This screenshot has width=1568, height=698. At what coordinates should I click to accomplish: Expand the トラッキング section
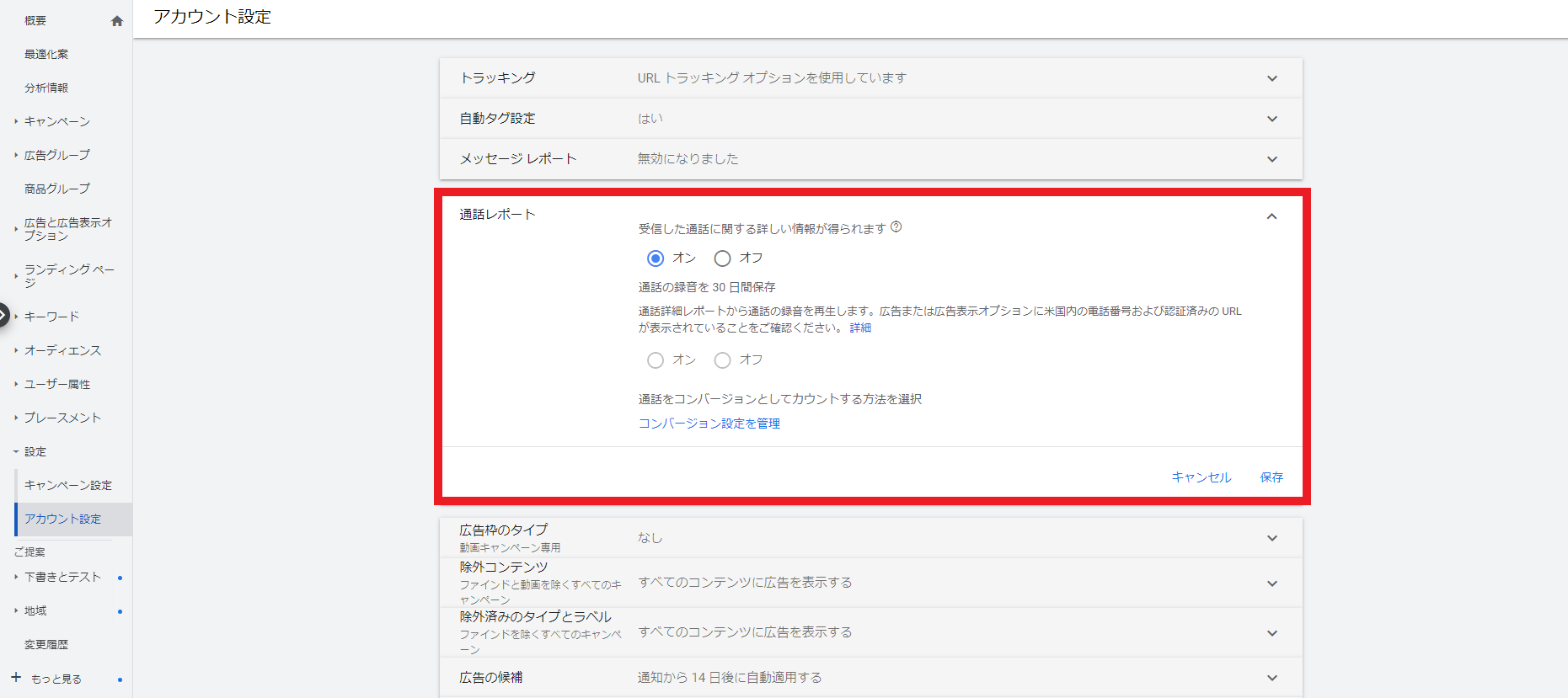(871, 78)
